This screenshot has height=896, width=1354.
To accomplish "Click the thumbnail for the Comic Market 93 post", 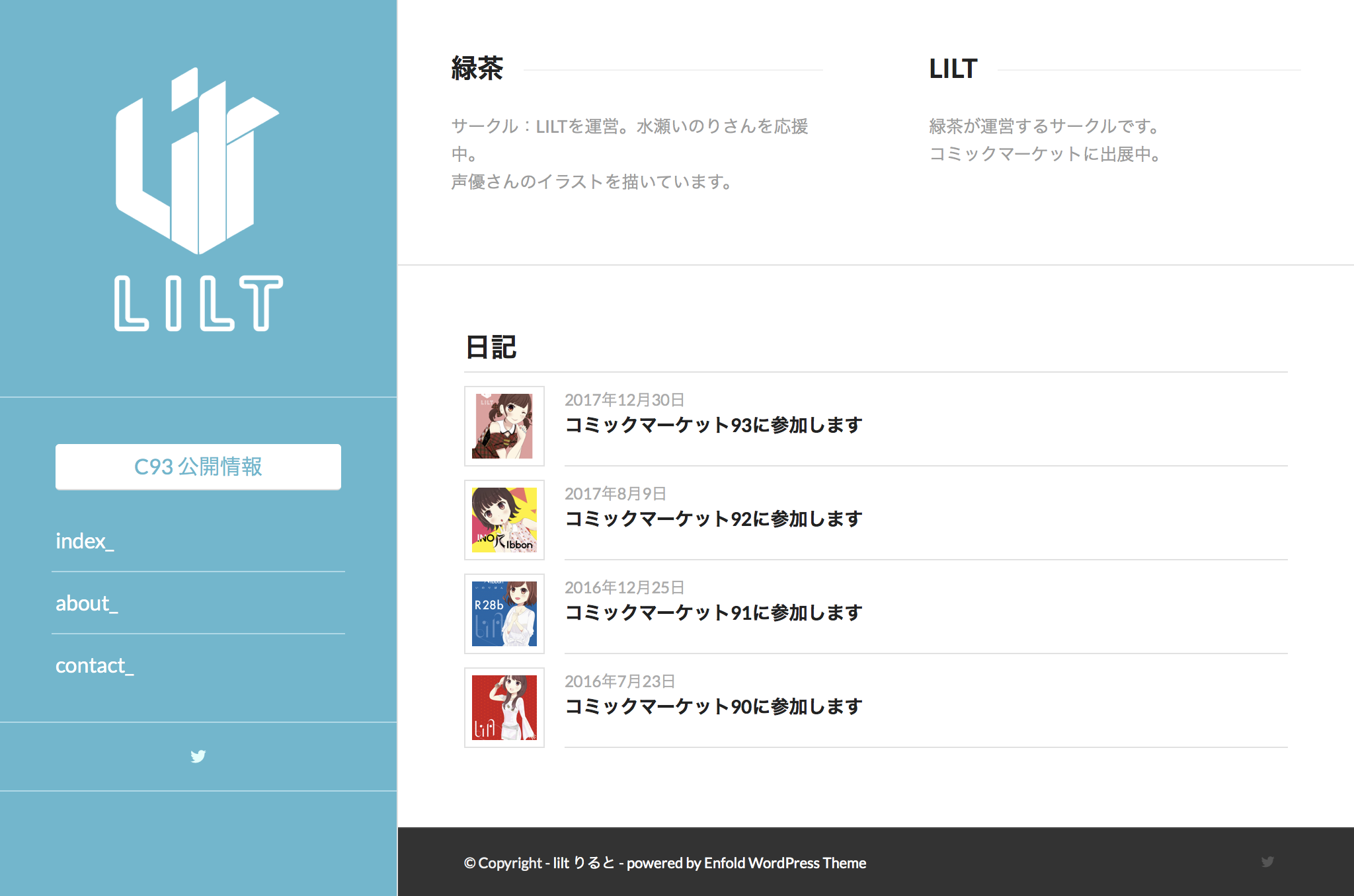I will pyautogui.click(x=504, y=426).
